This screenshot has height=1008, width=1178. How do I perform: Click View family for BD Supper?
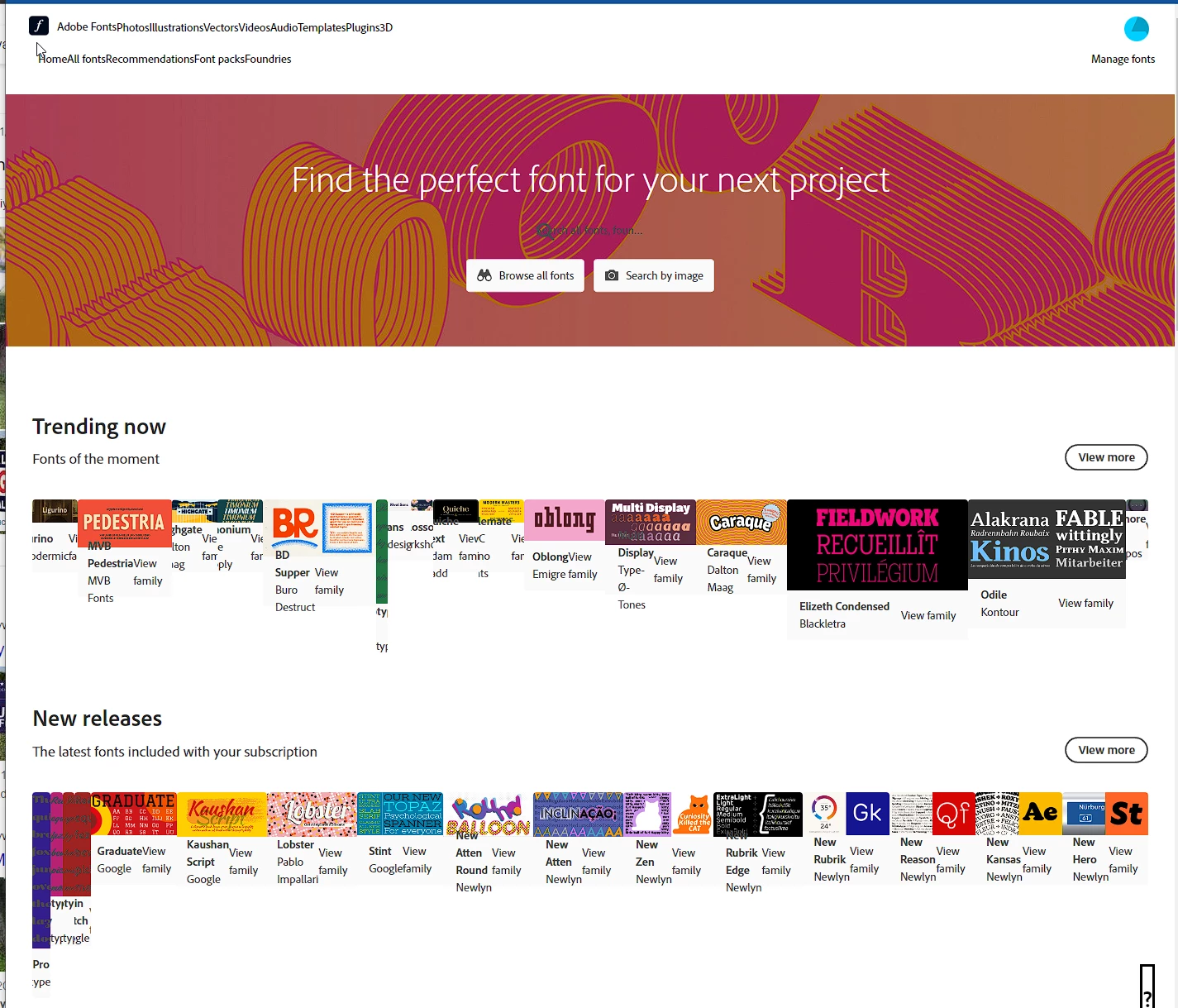pos(328,581)
